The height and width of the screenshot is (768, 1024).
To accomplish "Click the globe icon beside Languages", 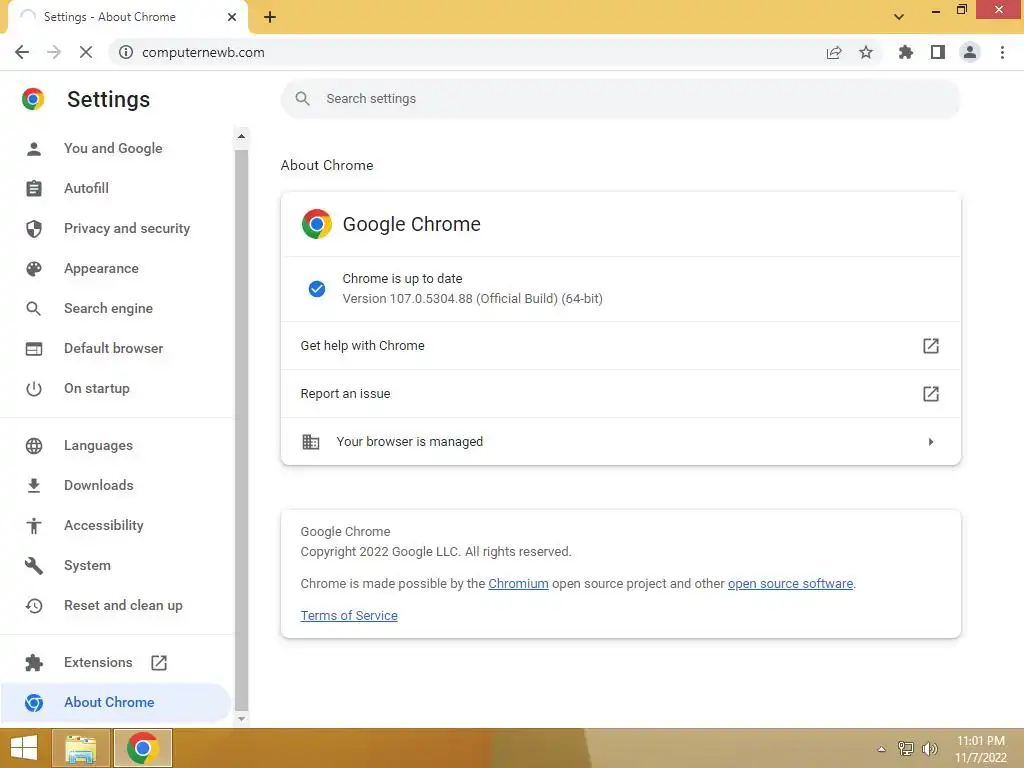I will click(34, 445).
